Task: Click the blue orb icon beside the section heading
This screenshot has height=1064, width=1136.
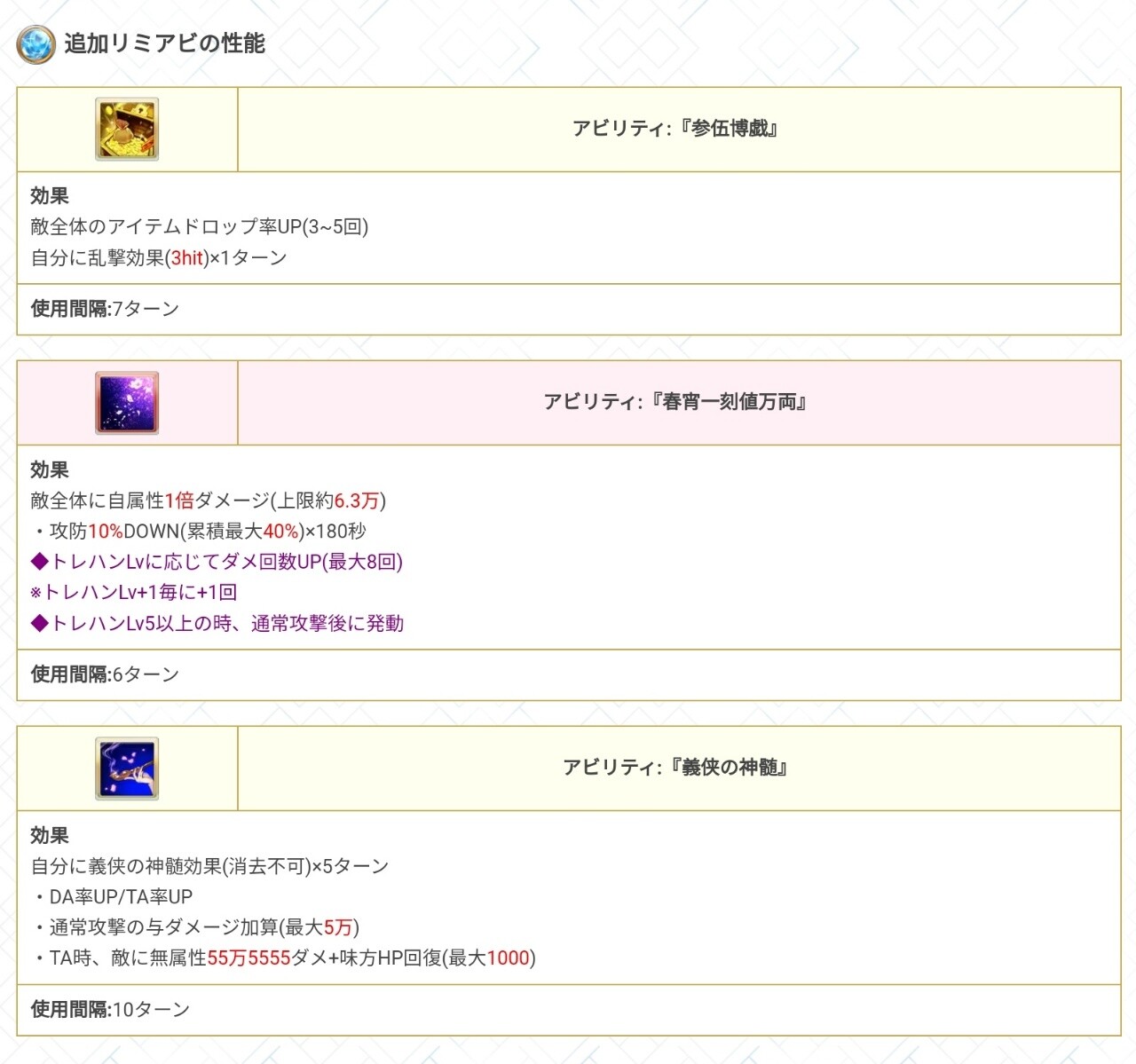Action: pos(35,43)
